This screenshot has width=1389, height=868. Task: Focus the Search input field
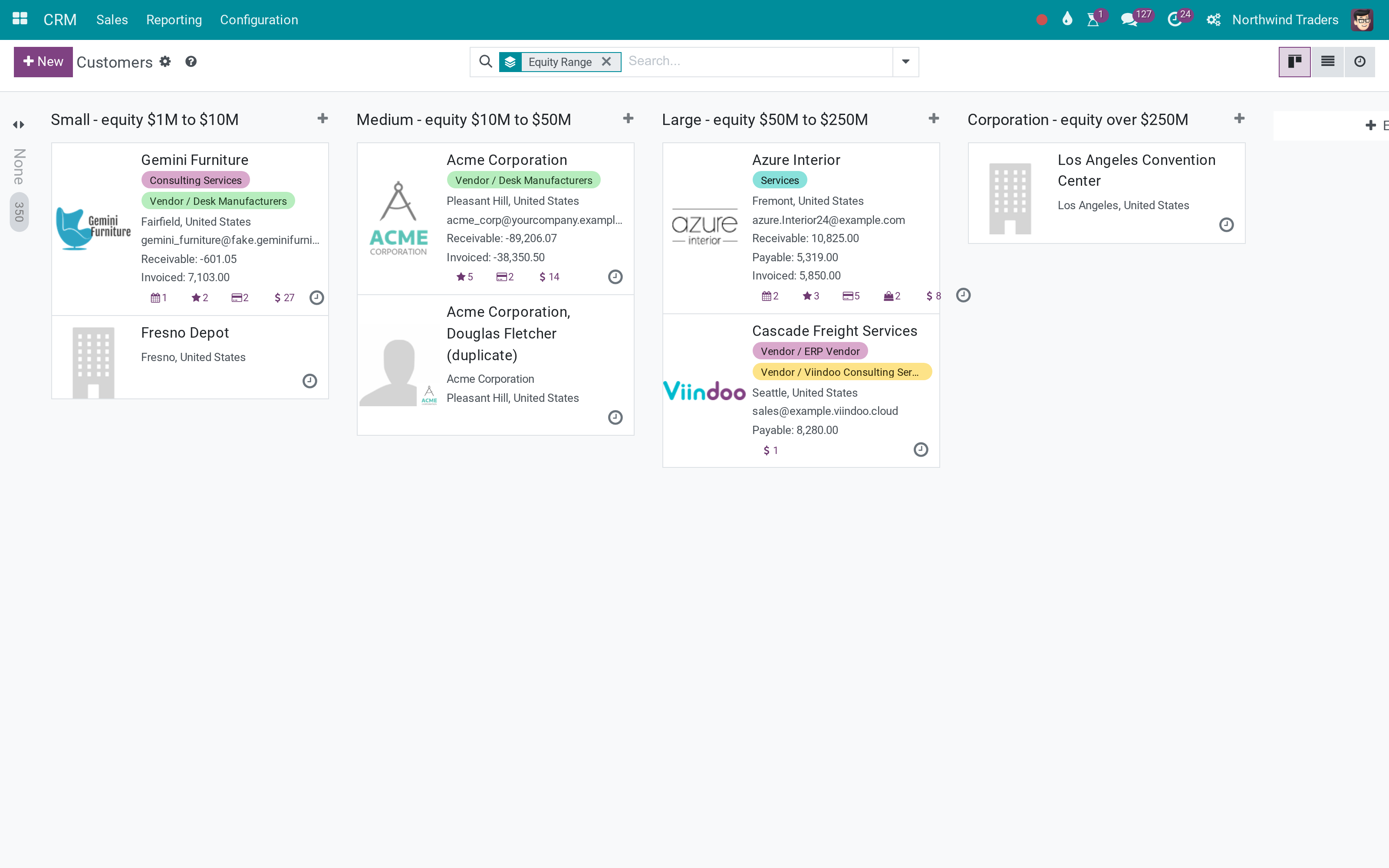[757, 62]
